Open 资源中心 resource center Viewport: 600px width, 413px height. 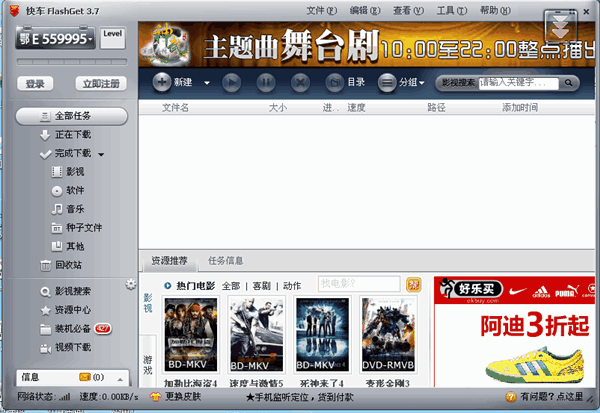pos(65,310)
